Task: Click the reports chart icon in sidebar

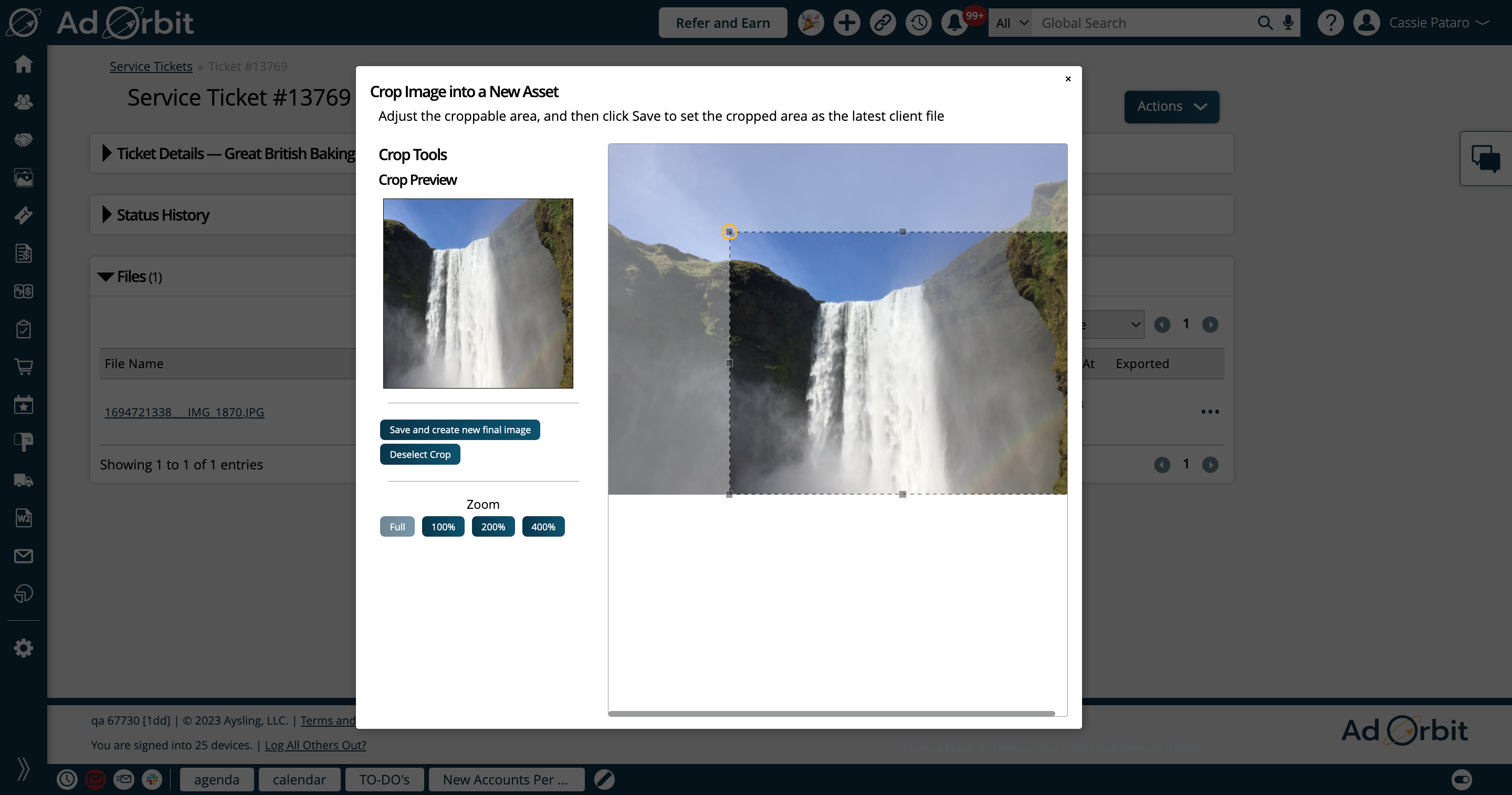Action: coord(24,593)
